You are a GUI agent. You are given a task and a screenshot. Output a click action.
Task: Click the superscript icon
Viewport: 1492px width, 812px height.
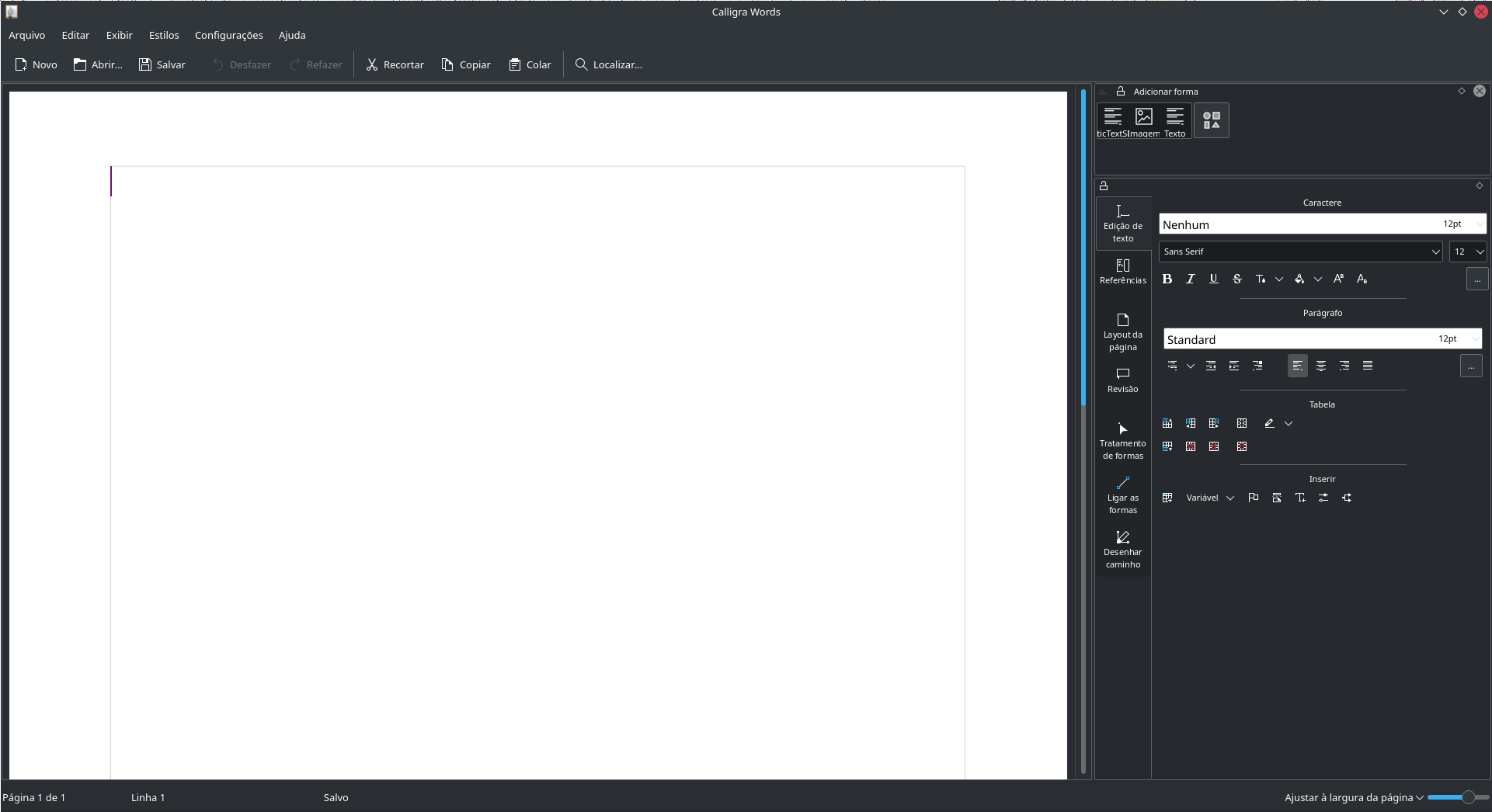1338,279
